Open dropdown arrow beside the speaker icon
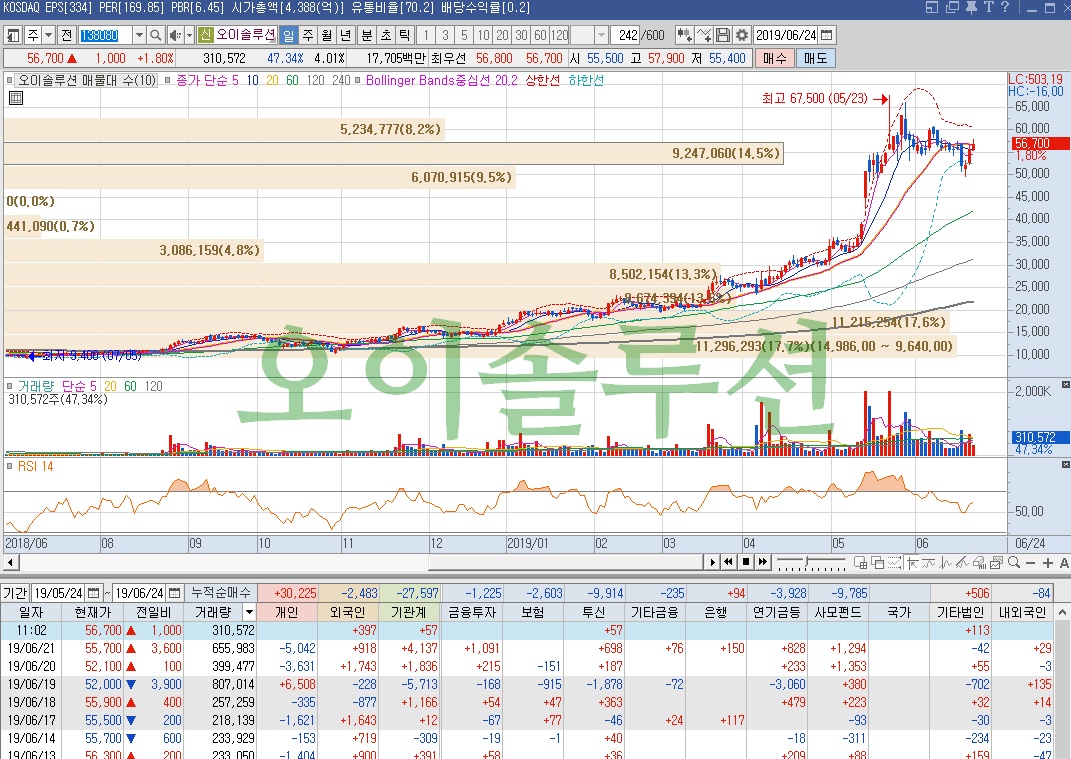The height and width of the screenshot is (759, 1071). (x=190, y=35)
